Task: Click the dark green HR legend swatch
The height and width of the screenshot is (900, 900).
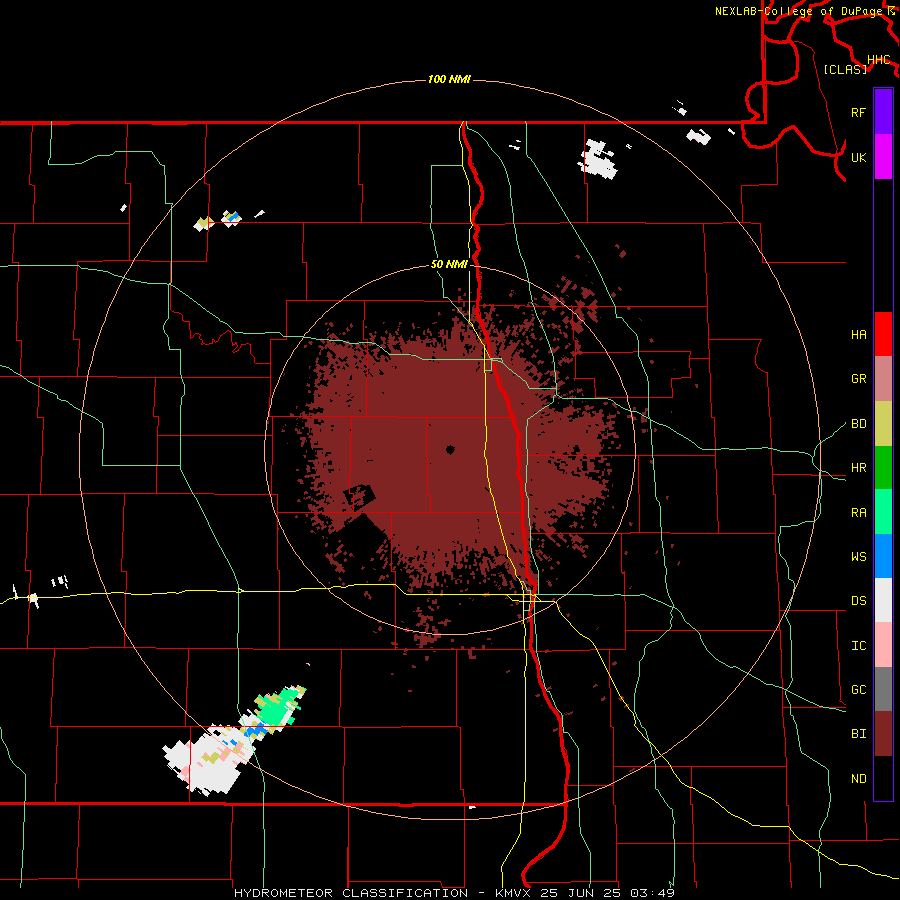Action: click(x=883, y=468)
